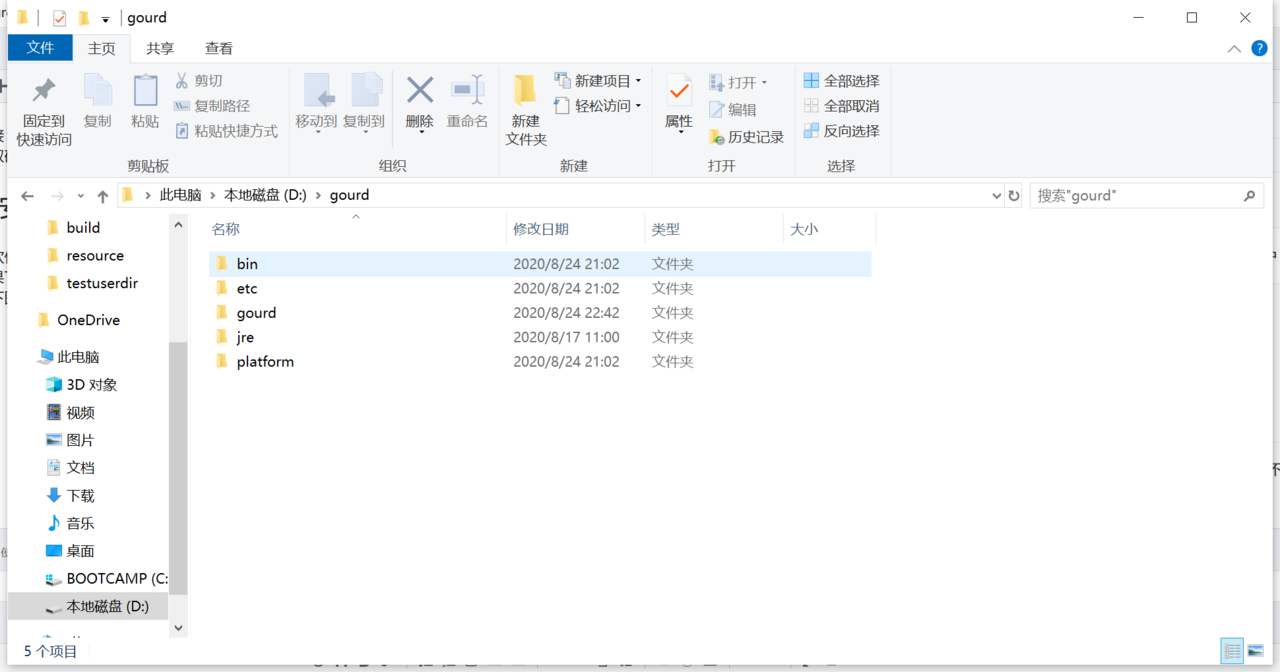Open 复制到 copy to menu

[364, 104]
